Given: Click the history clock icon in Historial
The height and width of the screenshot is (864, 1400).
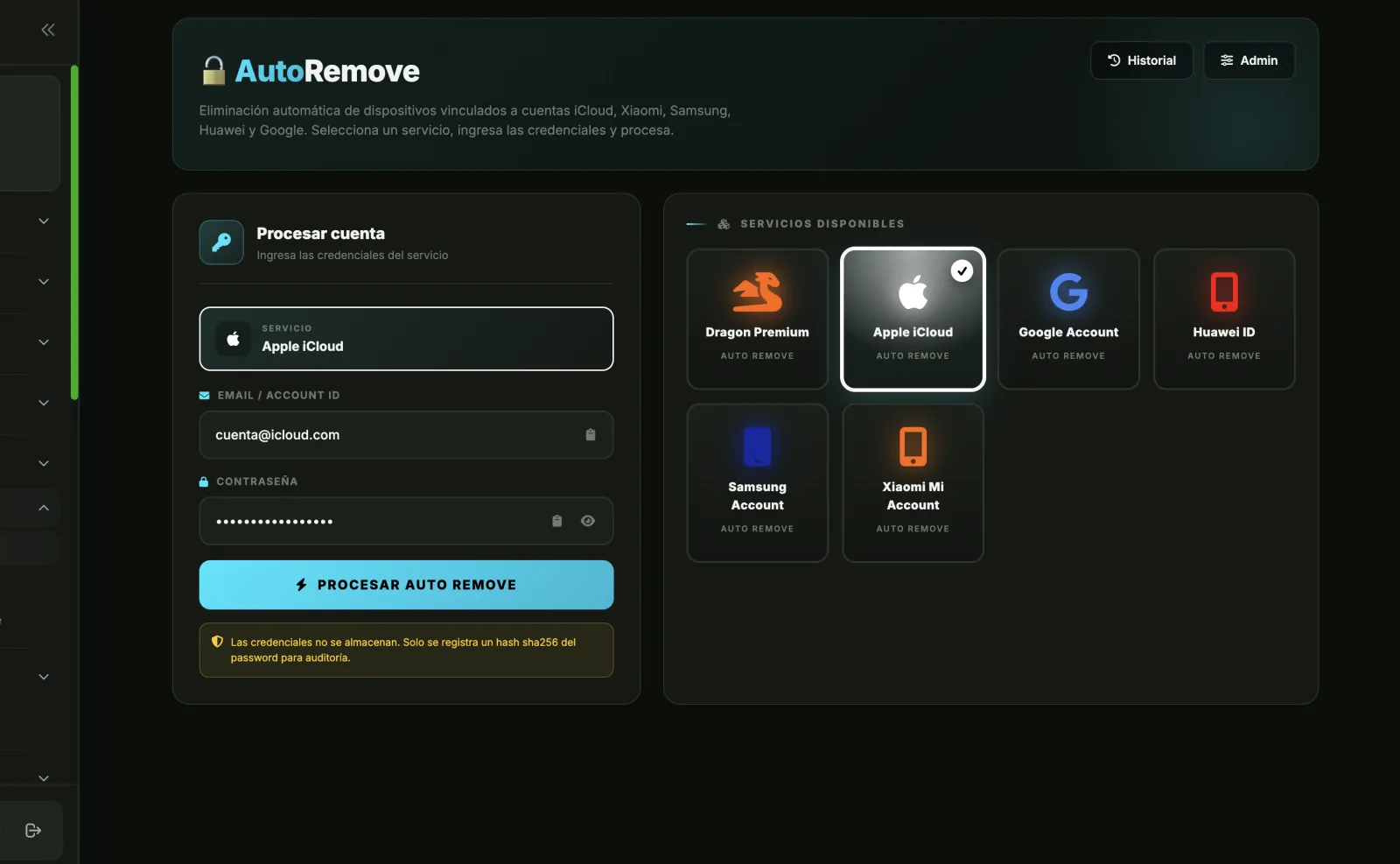Looking at the screenshot, I should (1114, 60).
